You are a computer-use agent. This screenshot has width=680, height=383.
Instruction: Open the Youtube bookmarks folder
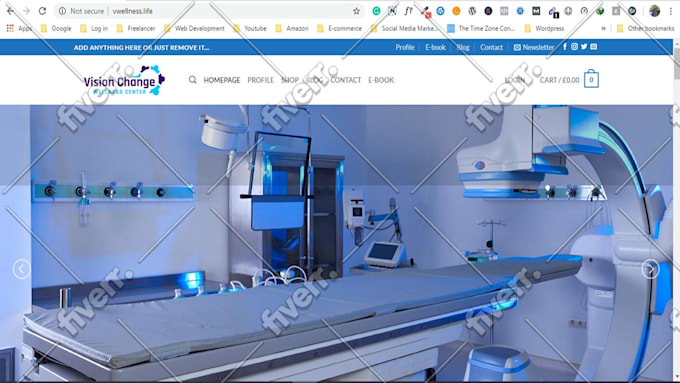(x=250, y=28)
